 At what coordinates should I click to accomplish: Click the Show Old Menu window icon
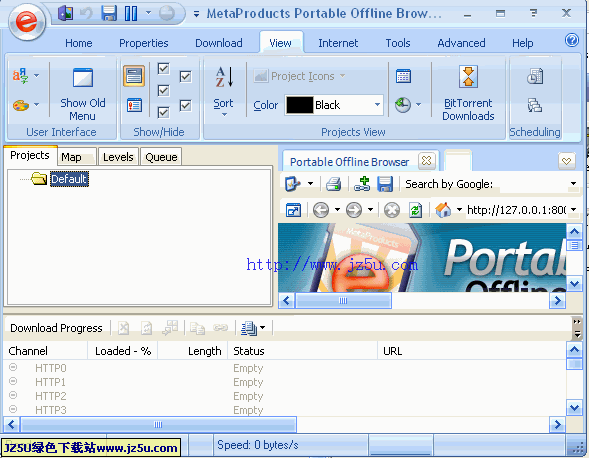(83, 78)
